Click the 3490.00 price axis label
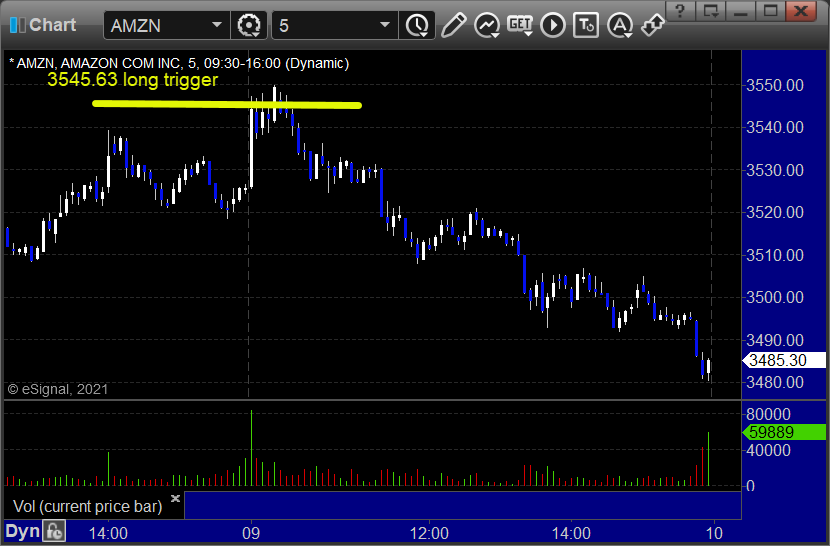The image size is (830, 546). (774, 339)
